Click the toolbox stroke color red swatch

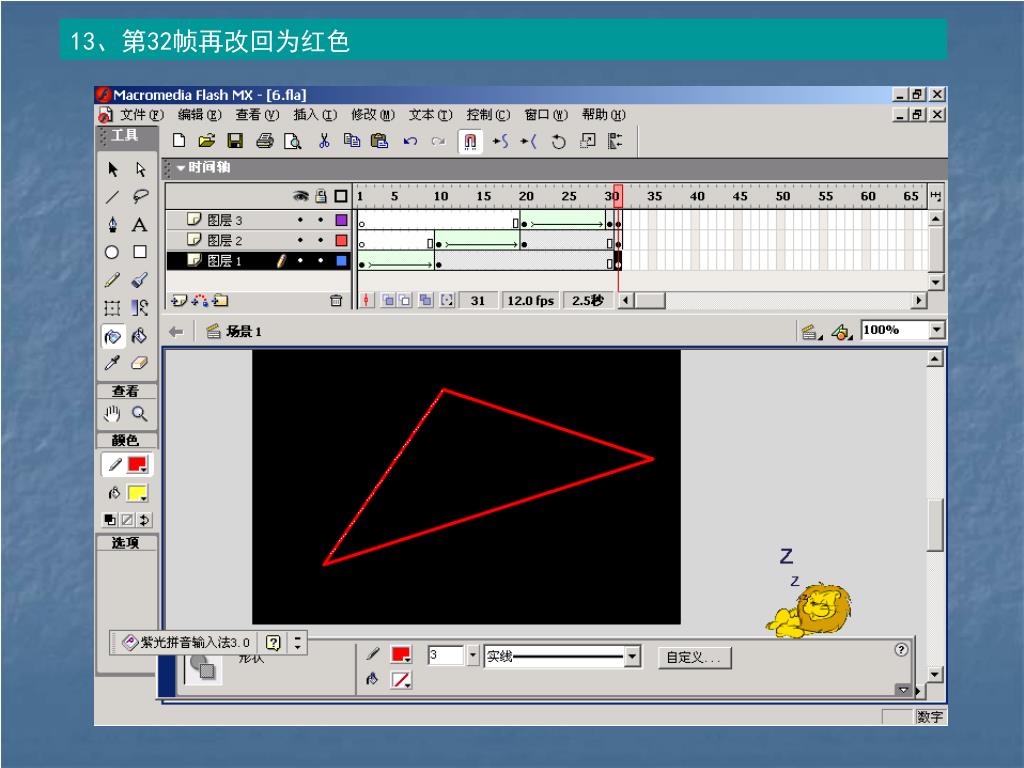coord(137,465)
